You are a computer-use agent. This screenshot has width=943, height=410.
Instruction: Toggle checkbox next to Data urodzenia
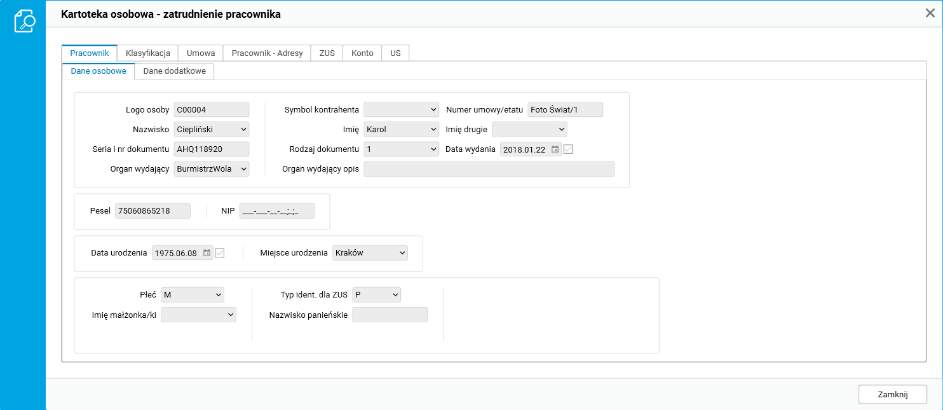point(220,253)
